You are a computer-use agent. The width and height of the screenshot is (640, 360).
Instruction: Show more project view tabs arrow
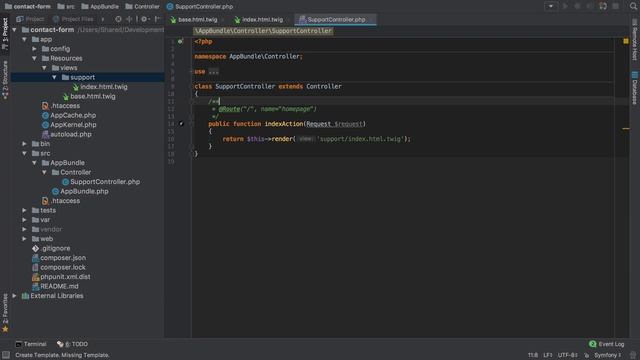102,19
